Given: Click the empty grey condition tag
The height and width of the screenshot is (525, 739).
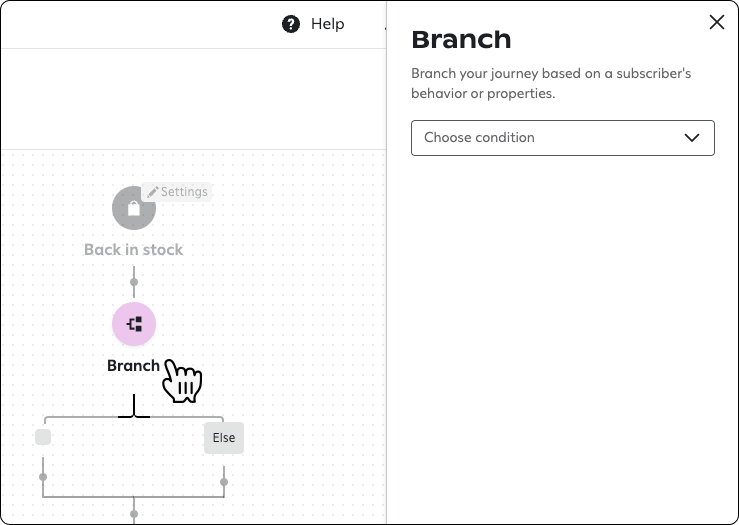Looking at the screenshot, I should tap(43, 437).
